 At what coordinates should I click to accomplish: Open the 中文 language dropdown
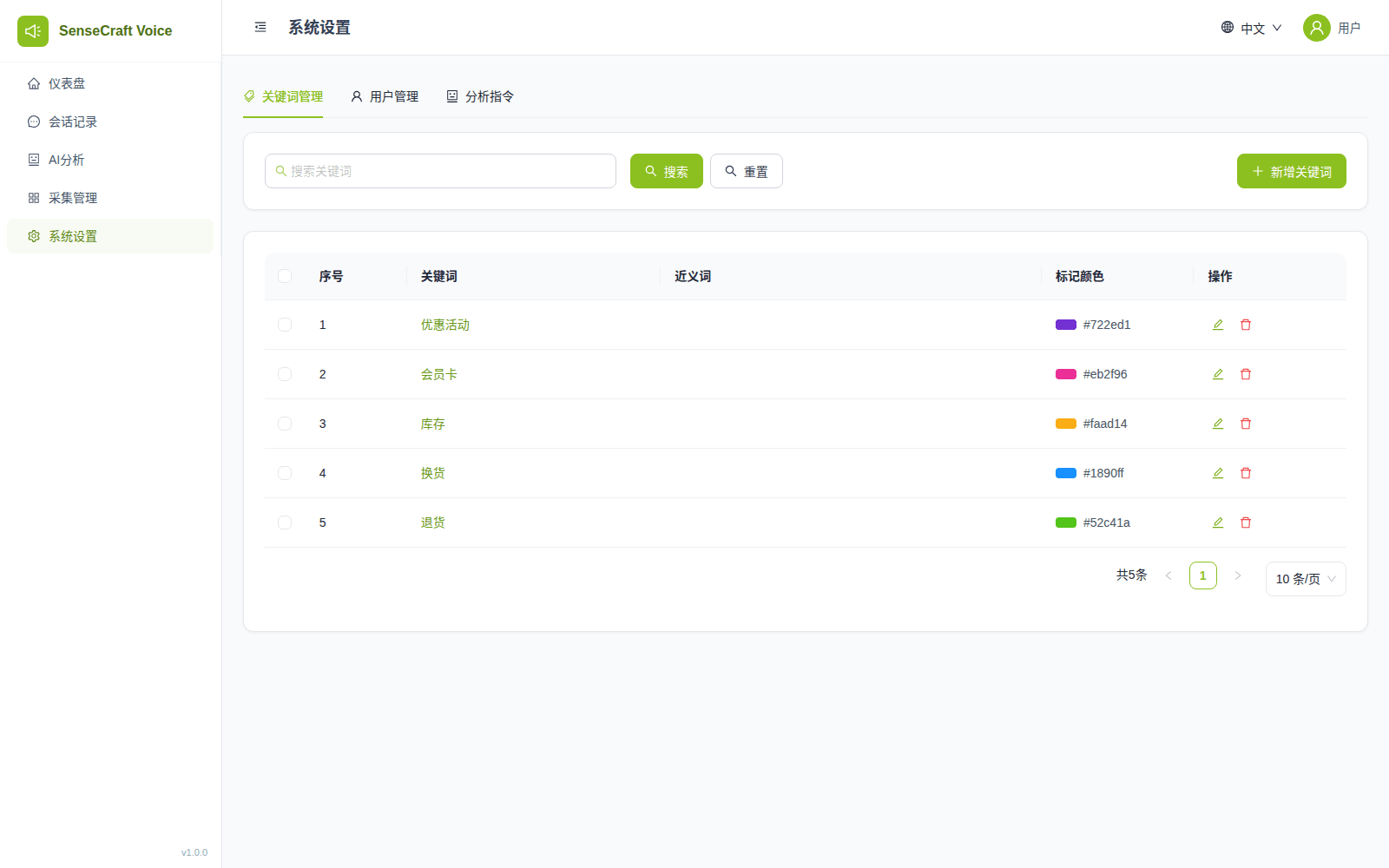click(x=1251, y=28)
